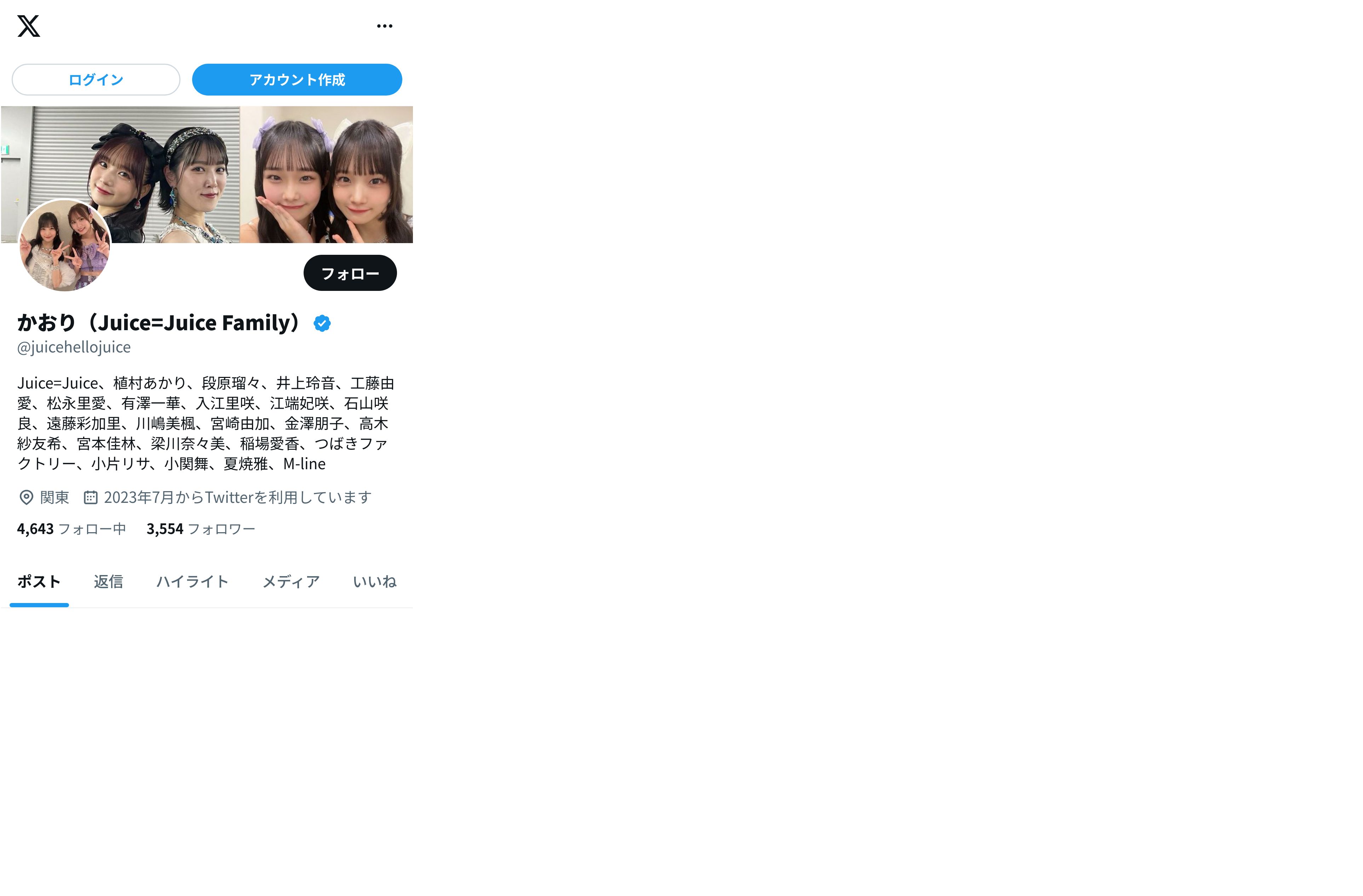Open the メディア tab
This screenshot has width=1363, height=896.
coord(291,582)
